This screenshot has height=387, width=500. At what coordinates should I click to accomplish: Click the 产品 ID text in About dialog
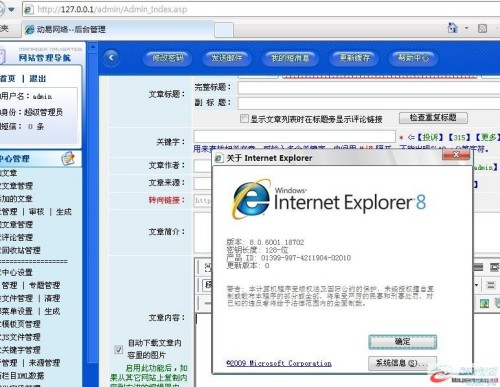point(289,258)
